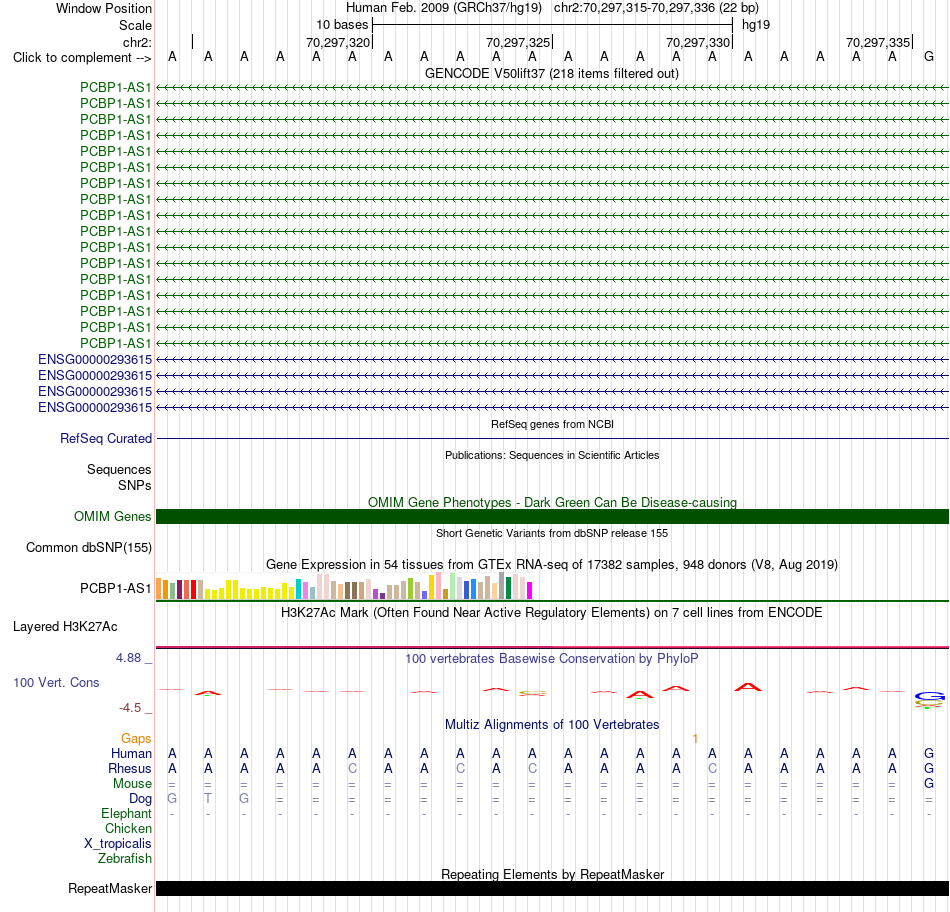
Task: Select the "Chicken" alignment row label
Action: [128, 828]
